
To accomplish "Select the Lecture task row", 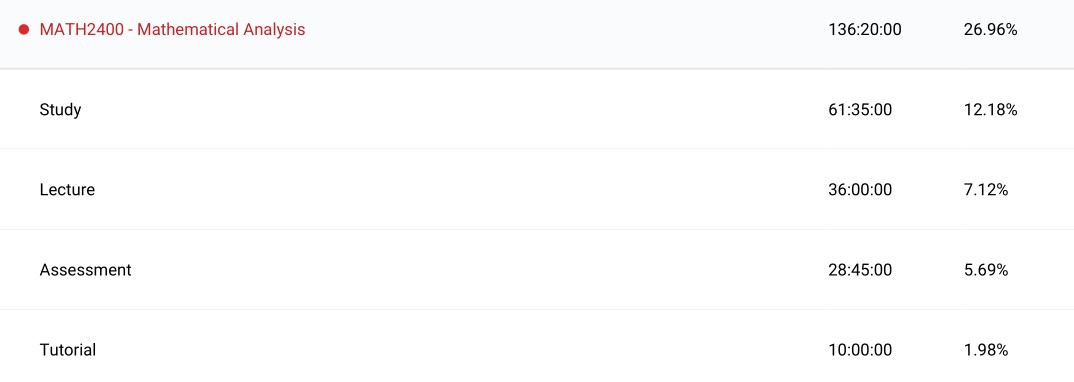I will (537, 190).
